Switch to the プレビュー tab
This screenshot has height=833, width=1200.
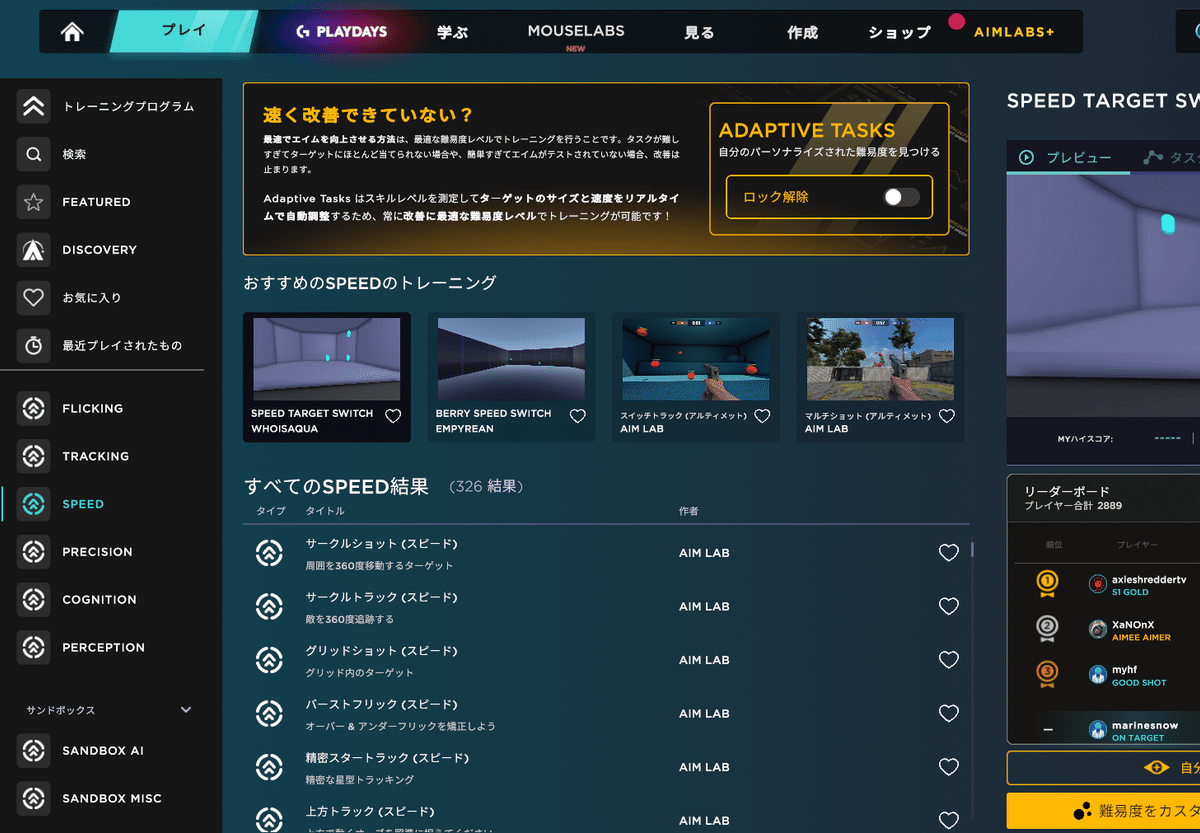click(1068, 157)
